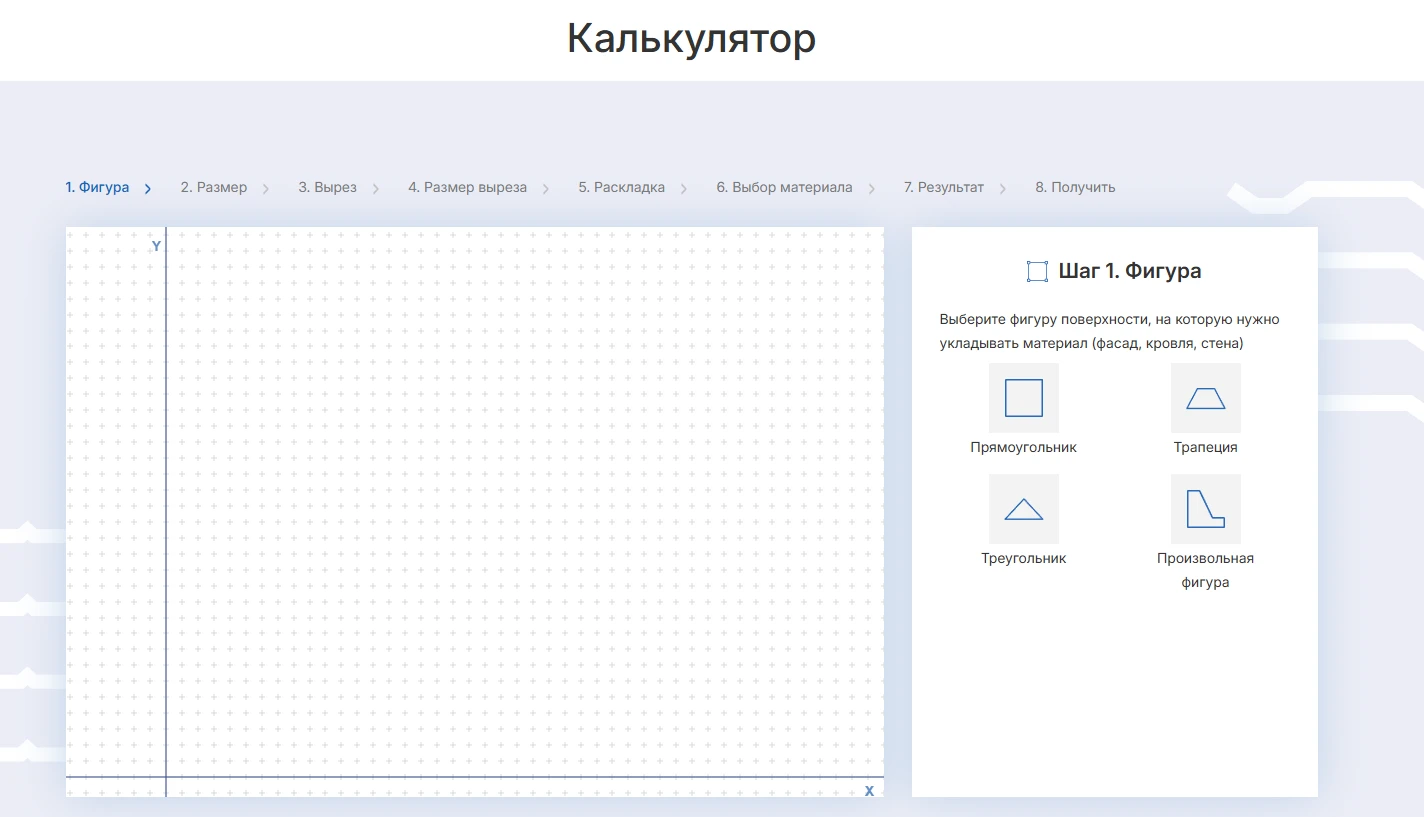Click chevron after 5. Раскладка step
The image size is (1424, 817).
(x=684, y=188)
